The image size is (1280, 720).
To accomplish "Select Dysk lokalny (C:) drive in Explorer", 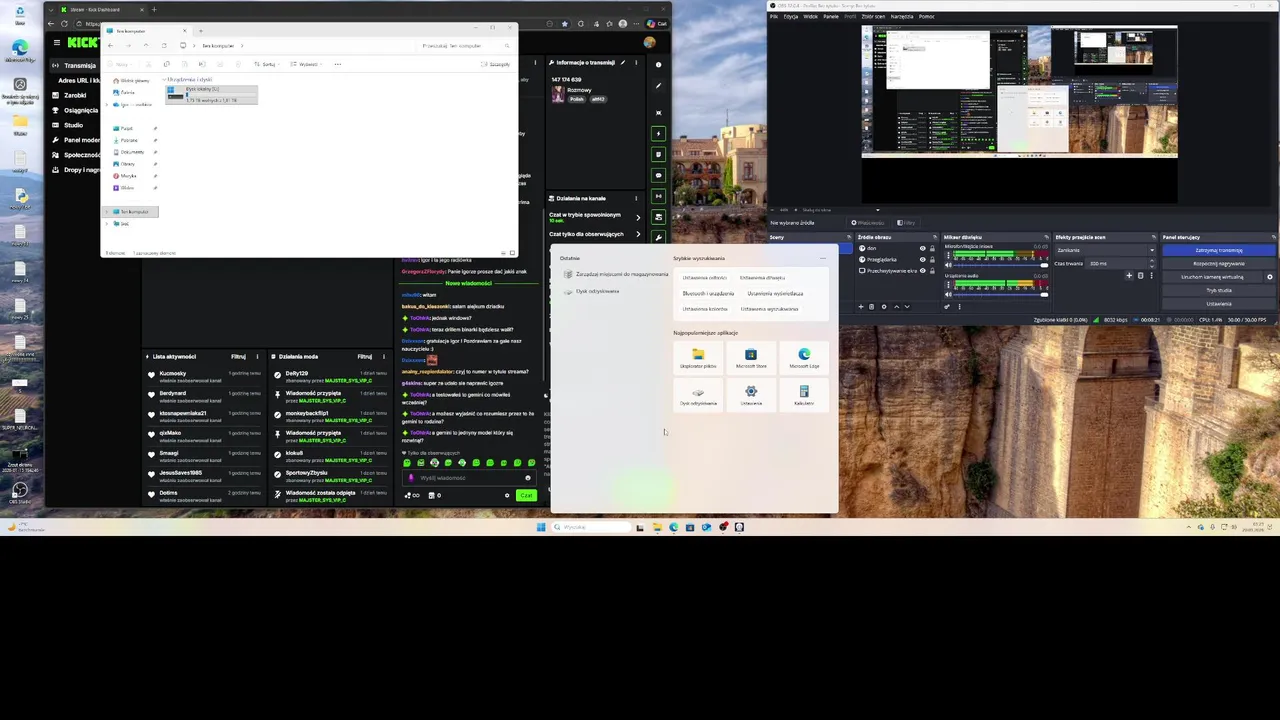I will [211, 95].
